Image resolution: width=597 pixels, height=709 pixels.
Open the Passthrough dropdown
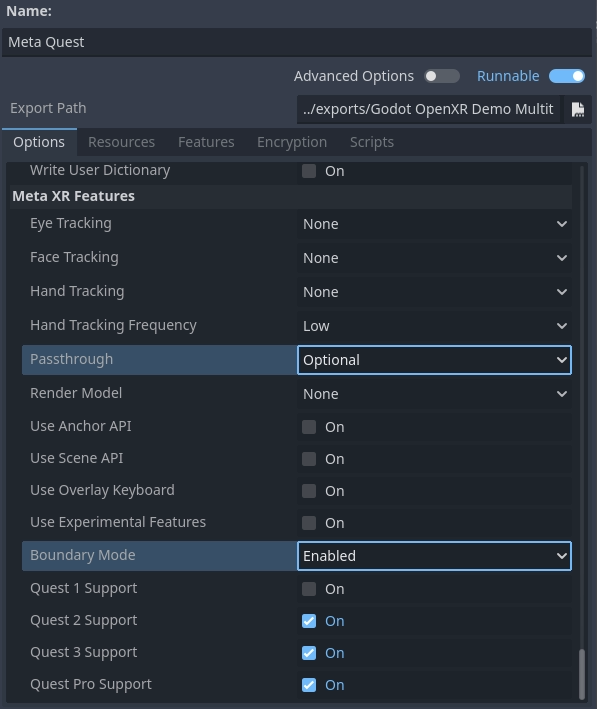point(434,360)
